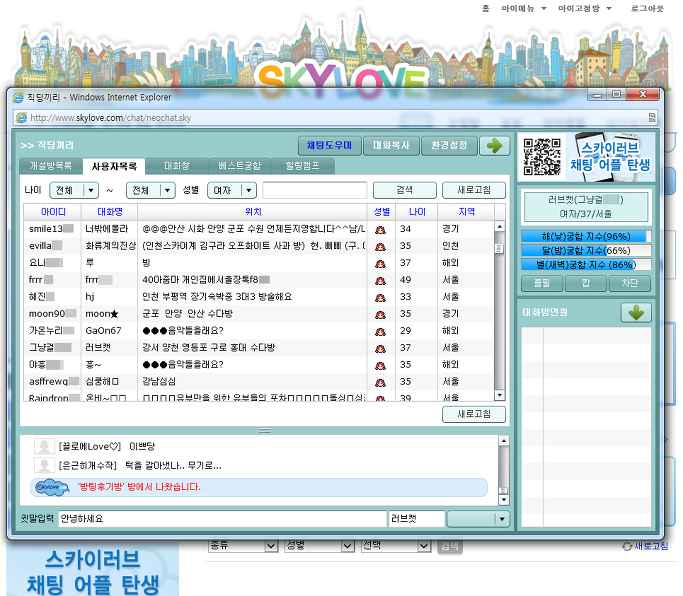Click the gender icon in evilla row

pos(381,246)
